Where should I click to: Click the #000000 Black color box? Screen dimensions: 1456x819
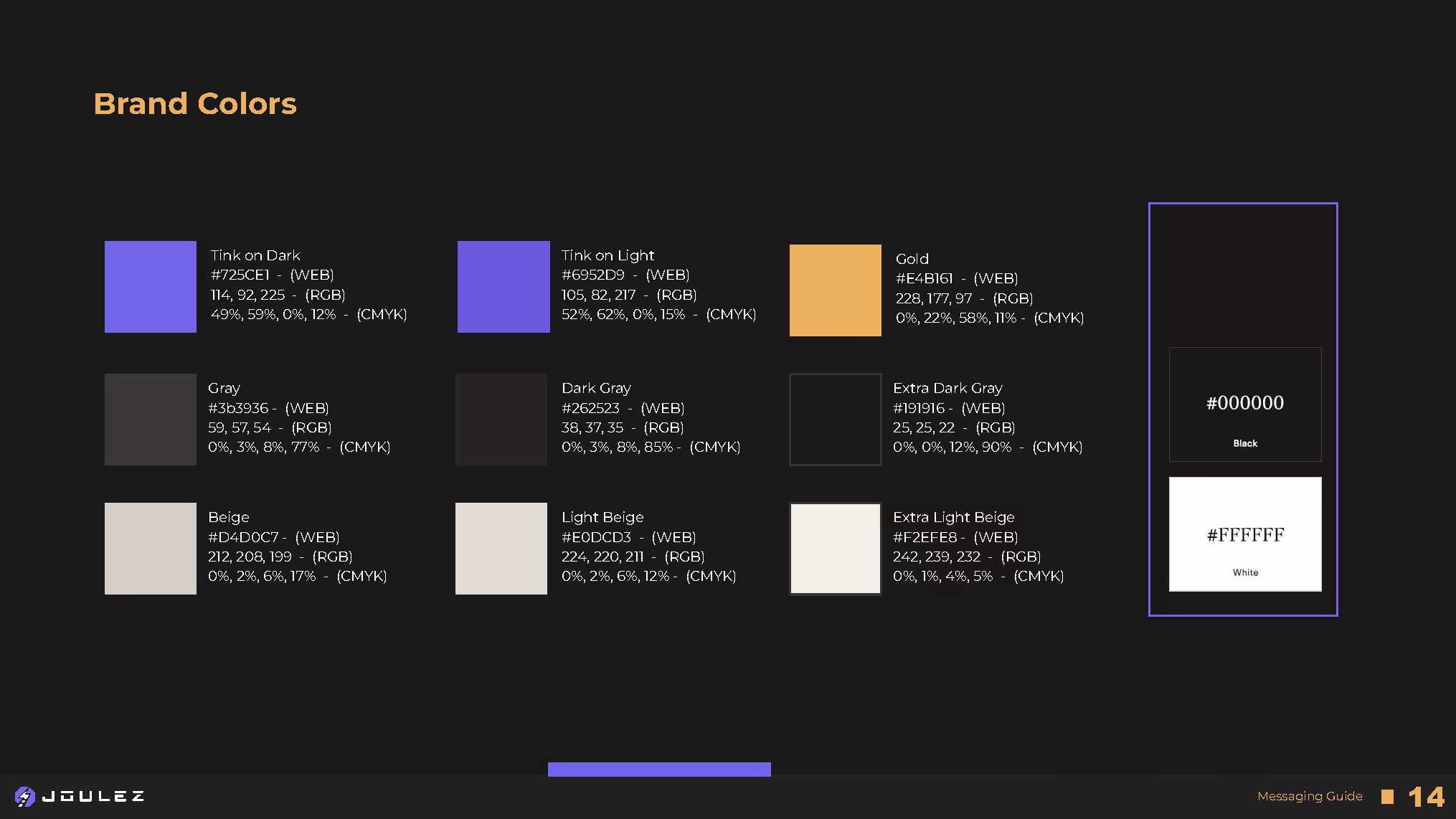pyautogui.click(x=1245, y=404)
